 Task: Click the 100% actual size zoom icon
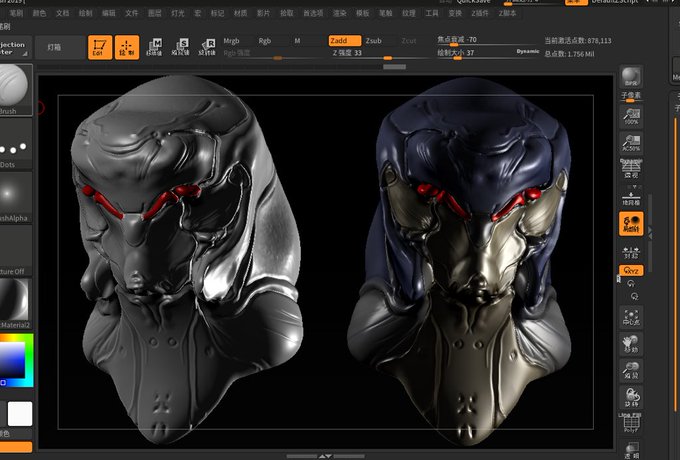coord(631,116)
